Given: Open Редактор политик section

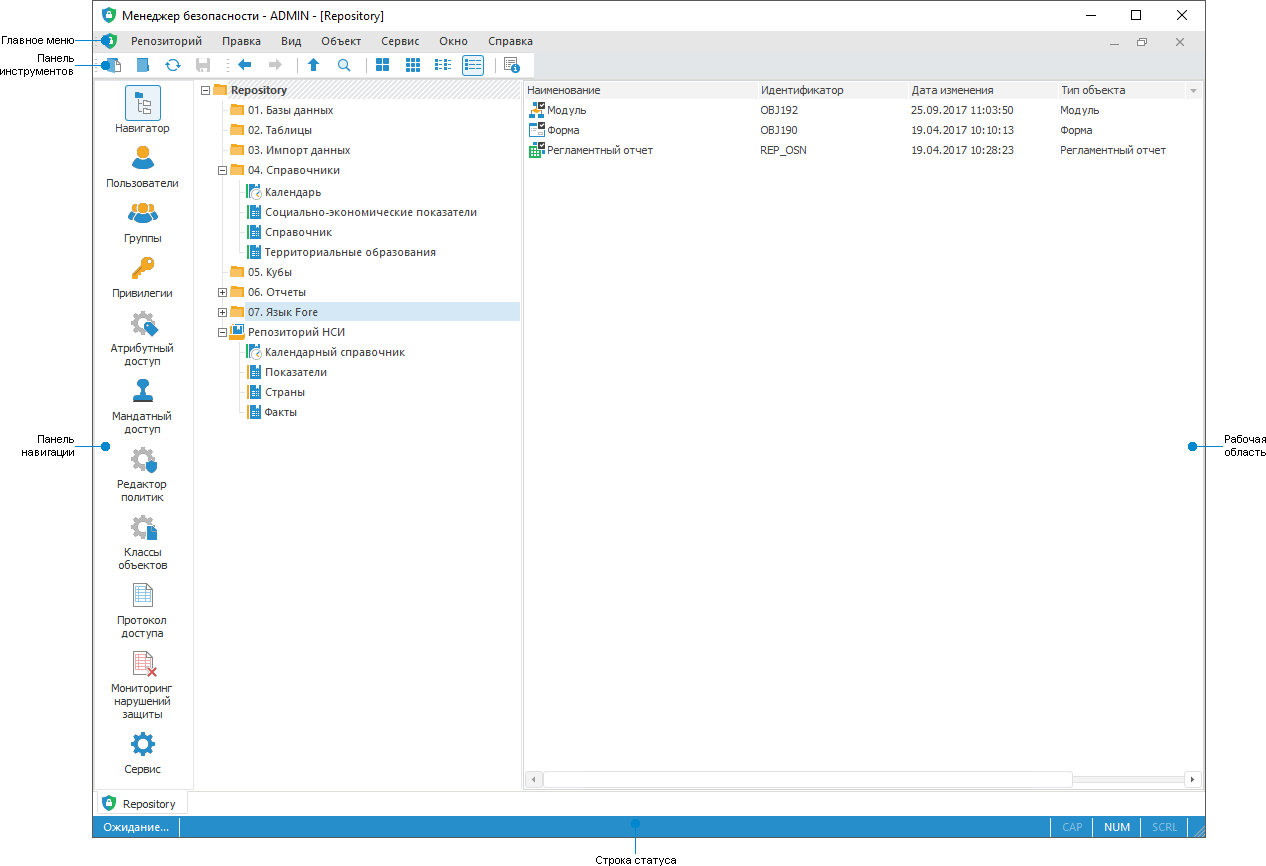Looking at the screenshot, I should [x=142, y=475].
